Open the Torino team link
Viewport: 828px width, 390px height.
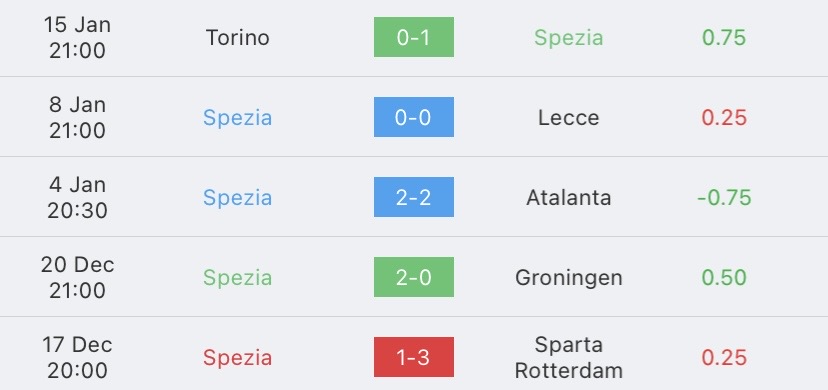[x=238, y=37]
